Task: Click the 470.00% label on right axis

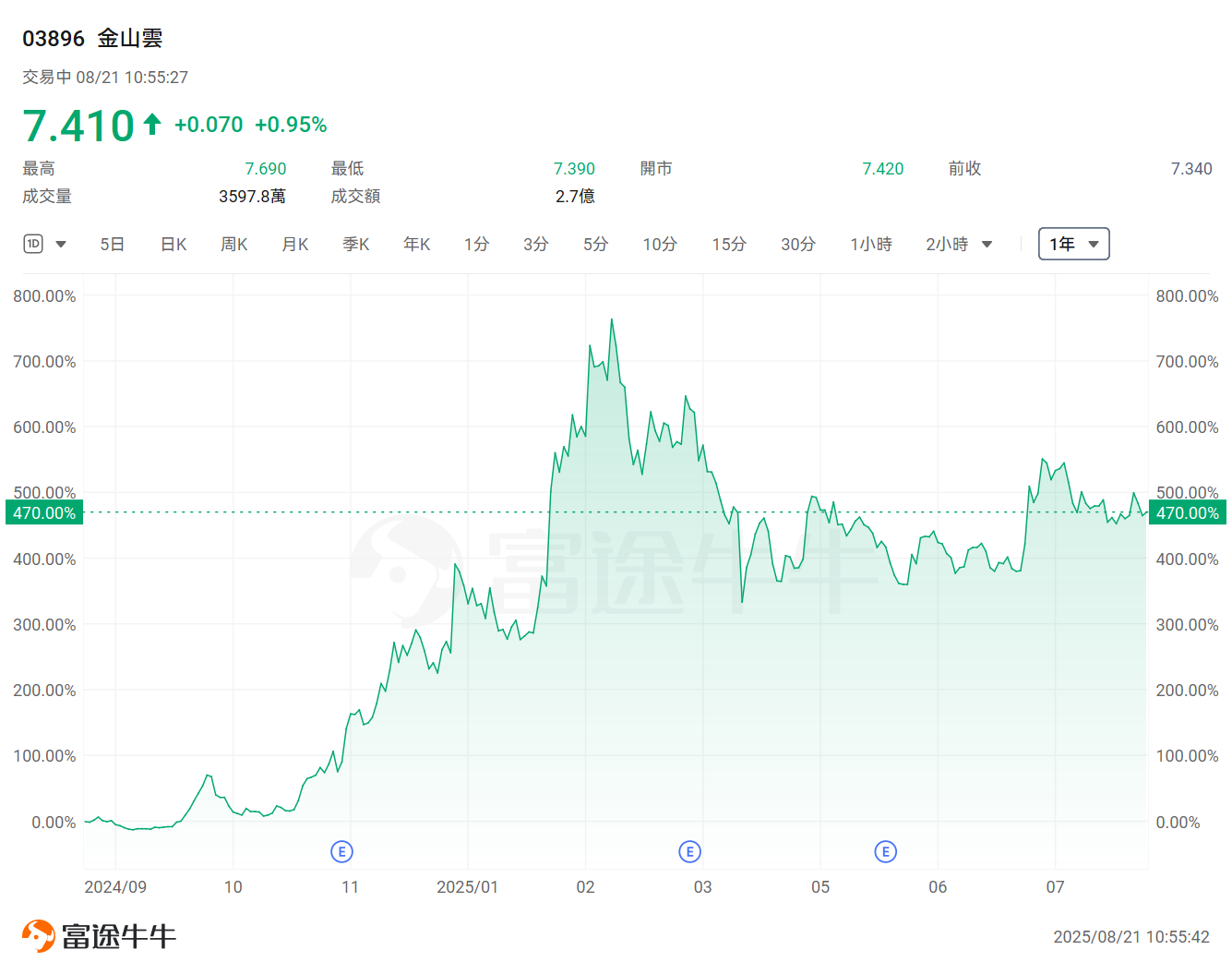Action: [1188, 512]
